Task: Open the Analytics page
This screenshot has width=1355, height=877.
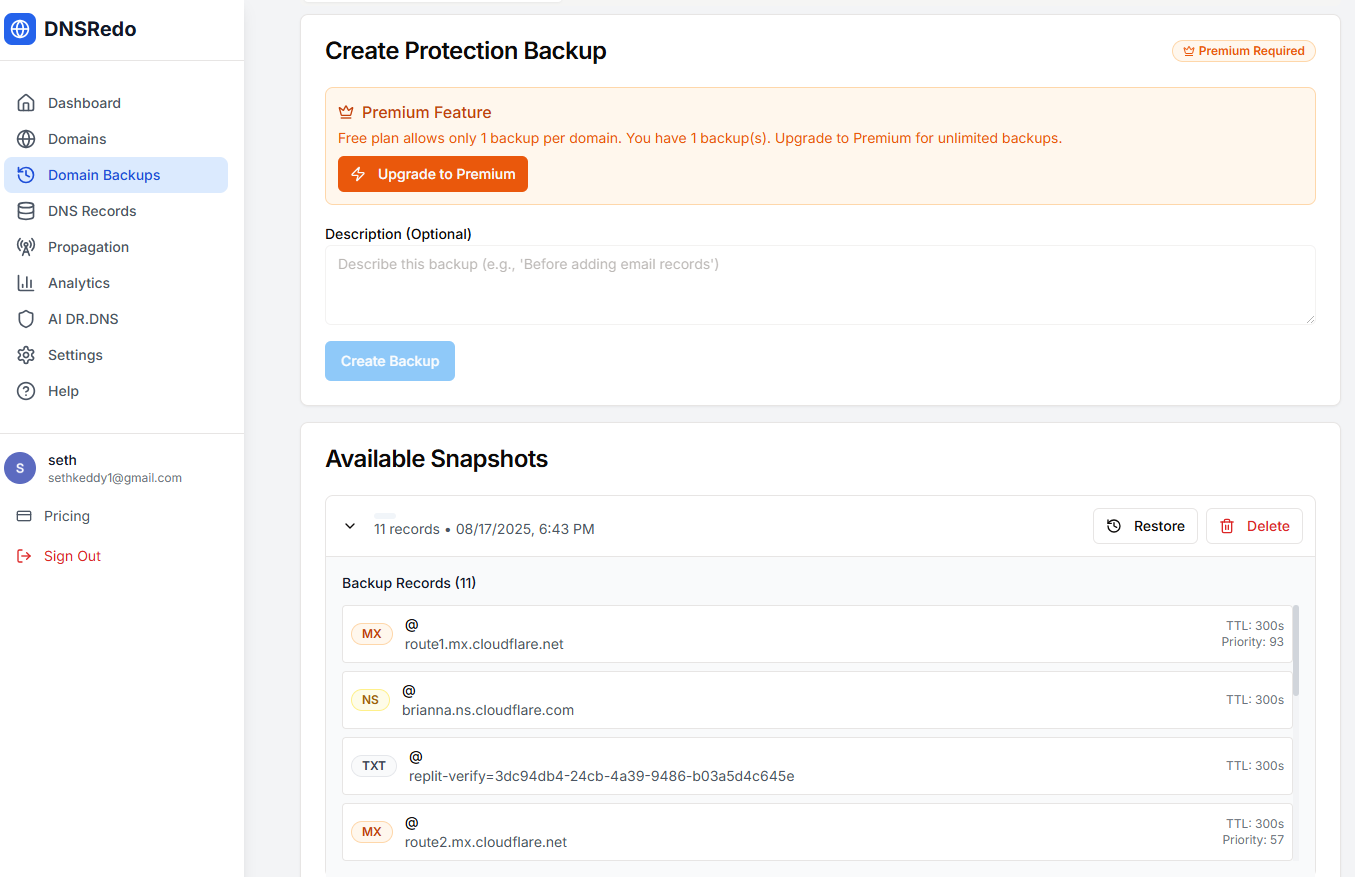Action: tap(116, 283)
